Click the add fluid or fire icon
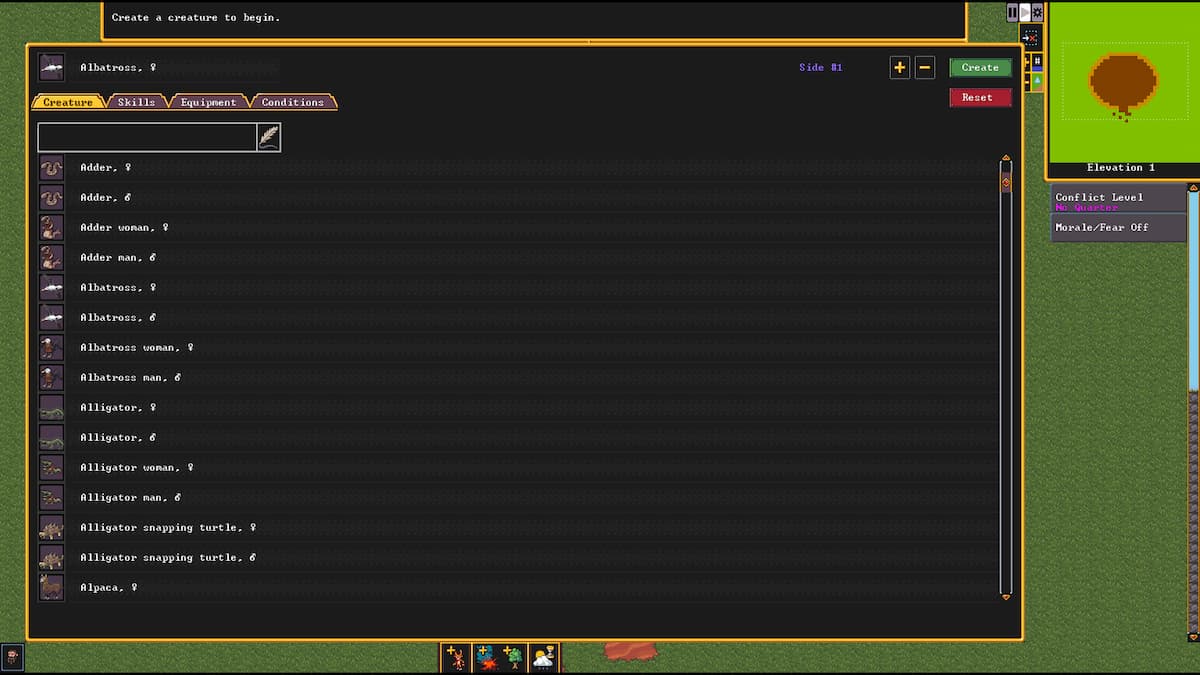1200x675 pixels. click(x=485, y=657)
